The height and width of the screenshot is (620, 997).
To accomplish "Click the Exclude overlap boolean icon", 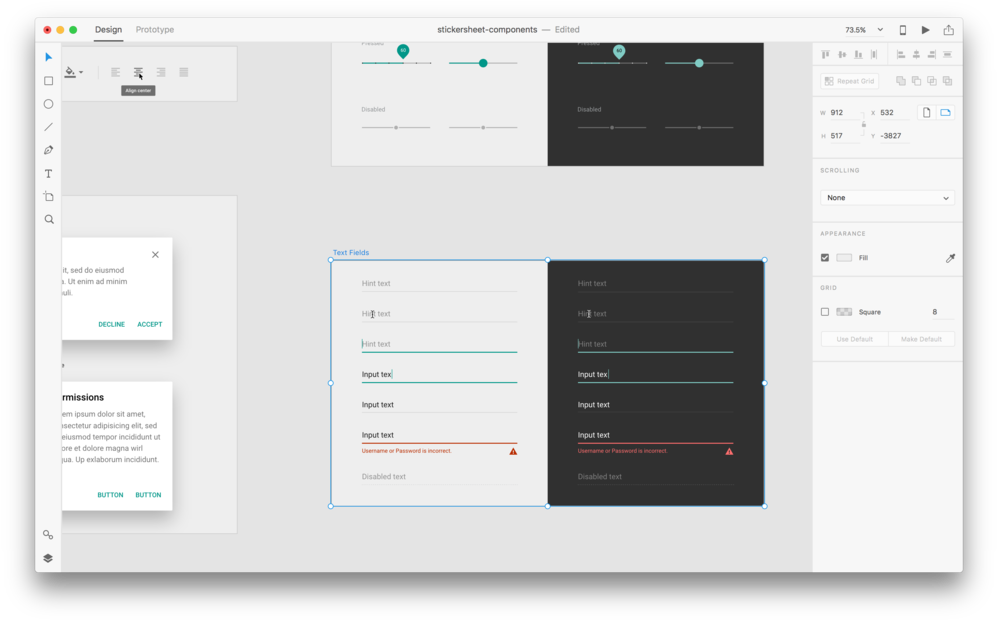I will pyautogui.click(x=947, y=81).
